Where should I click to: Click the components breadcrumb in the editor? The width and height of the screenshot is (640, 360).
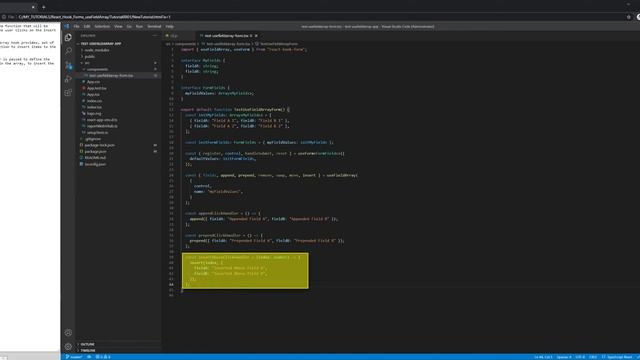(x=186, y=44)
